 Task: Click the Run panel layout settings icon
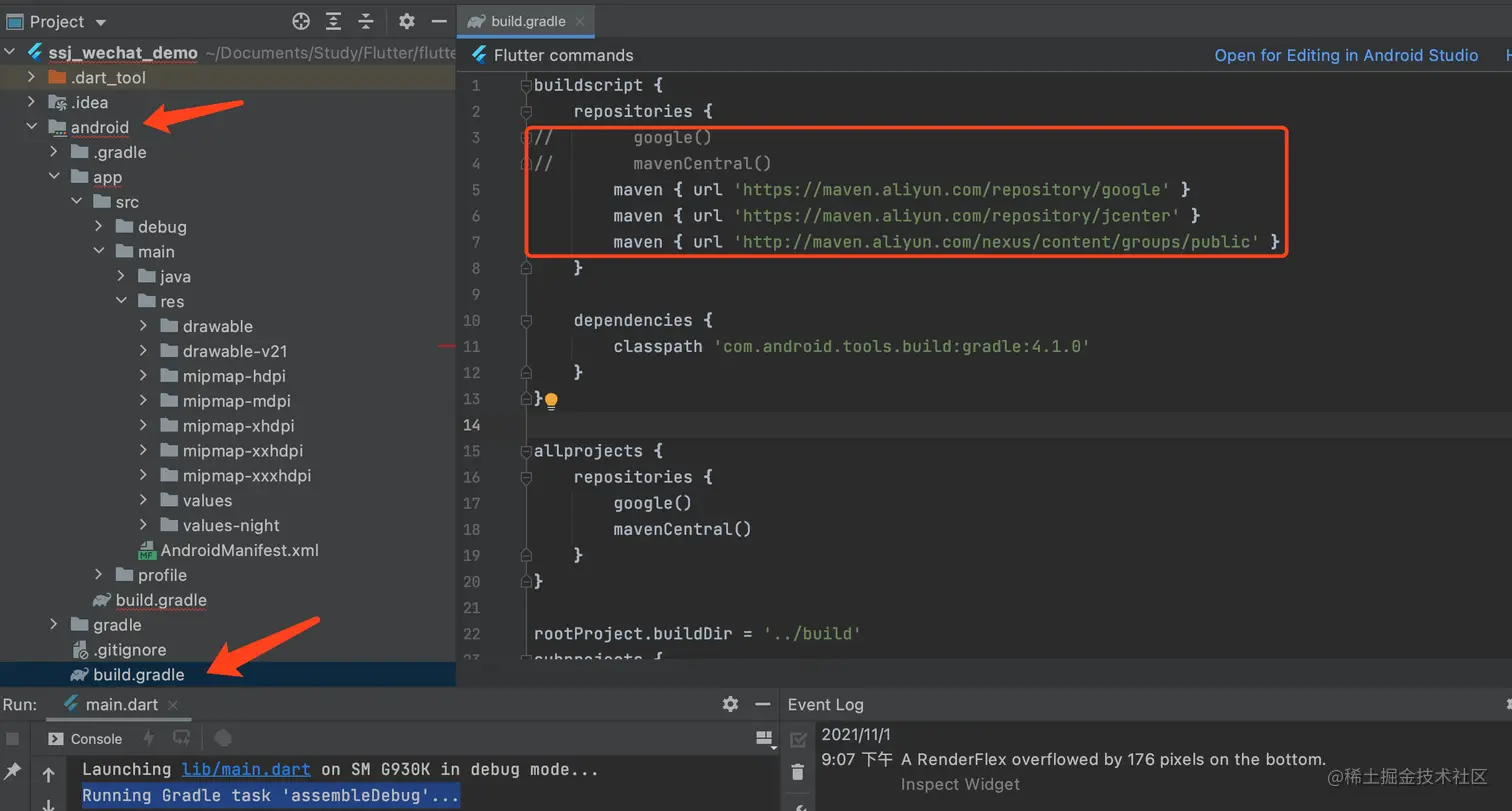[x=765, y=739]
